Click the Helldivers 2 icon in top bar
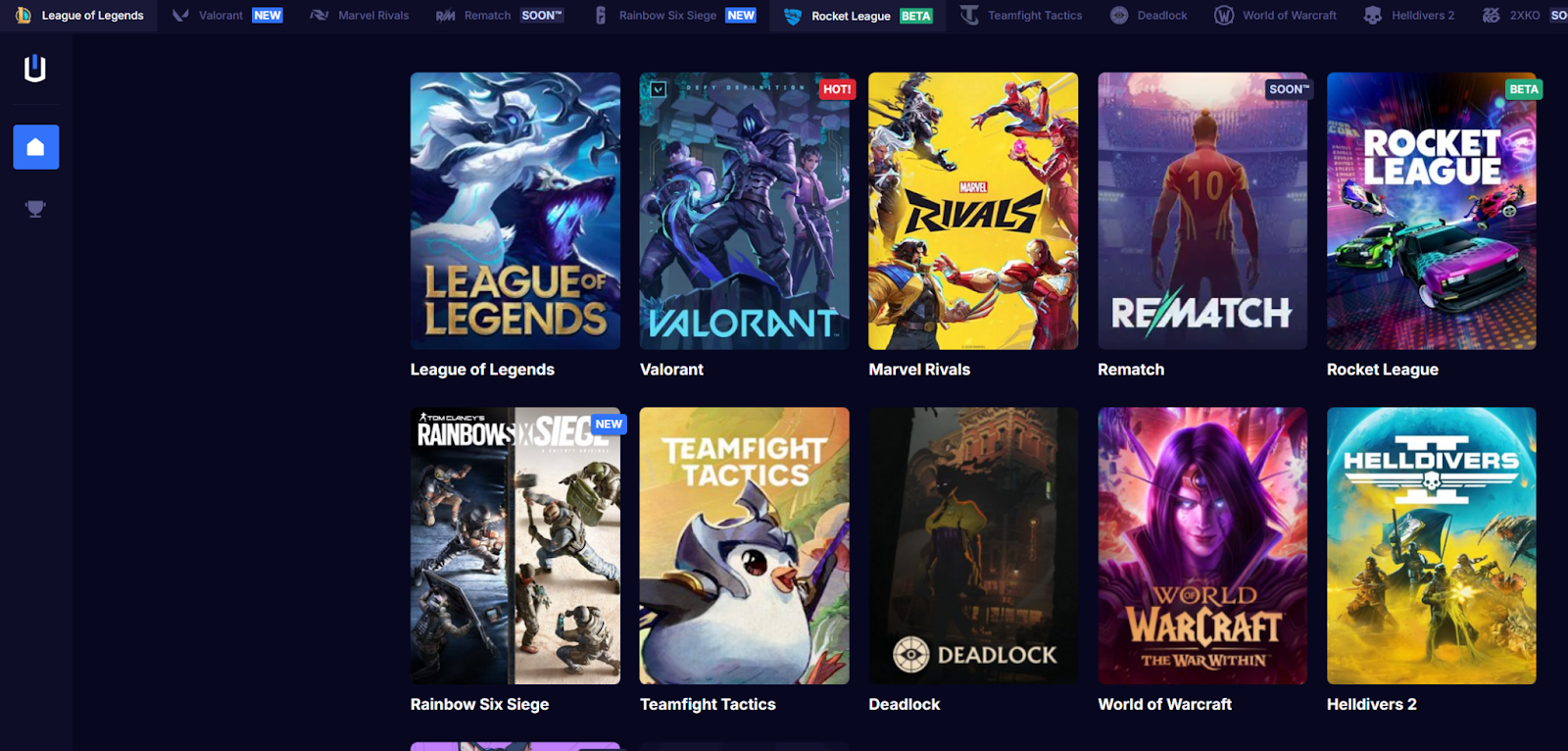The width and height of the screenshot is (1568, 751). coord(1373,15)
